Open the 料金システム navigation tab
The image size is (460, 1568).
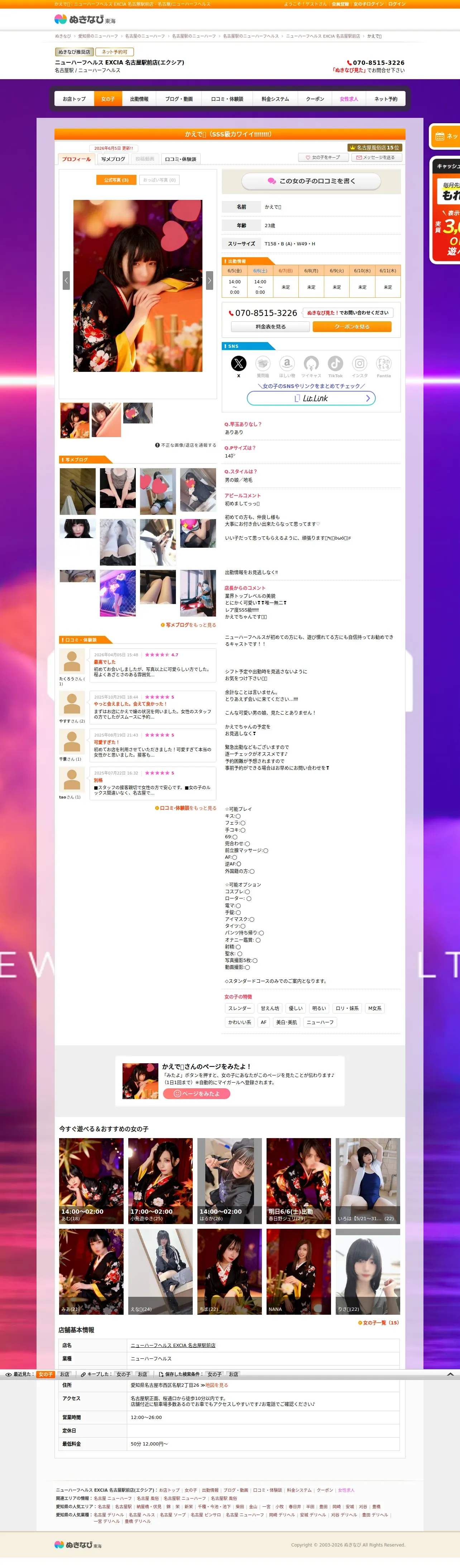click(x=275, y=99)
